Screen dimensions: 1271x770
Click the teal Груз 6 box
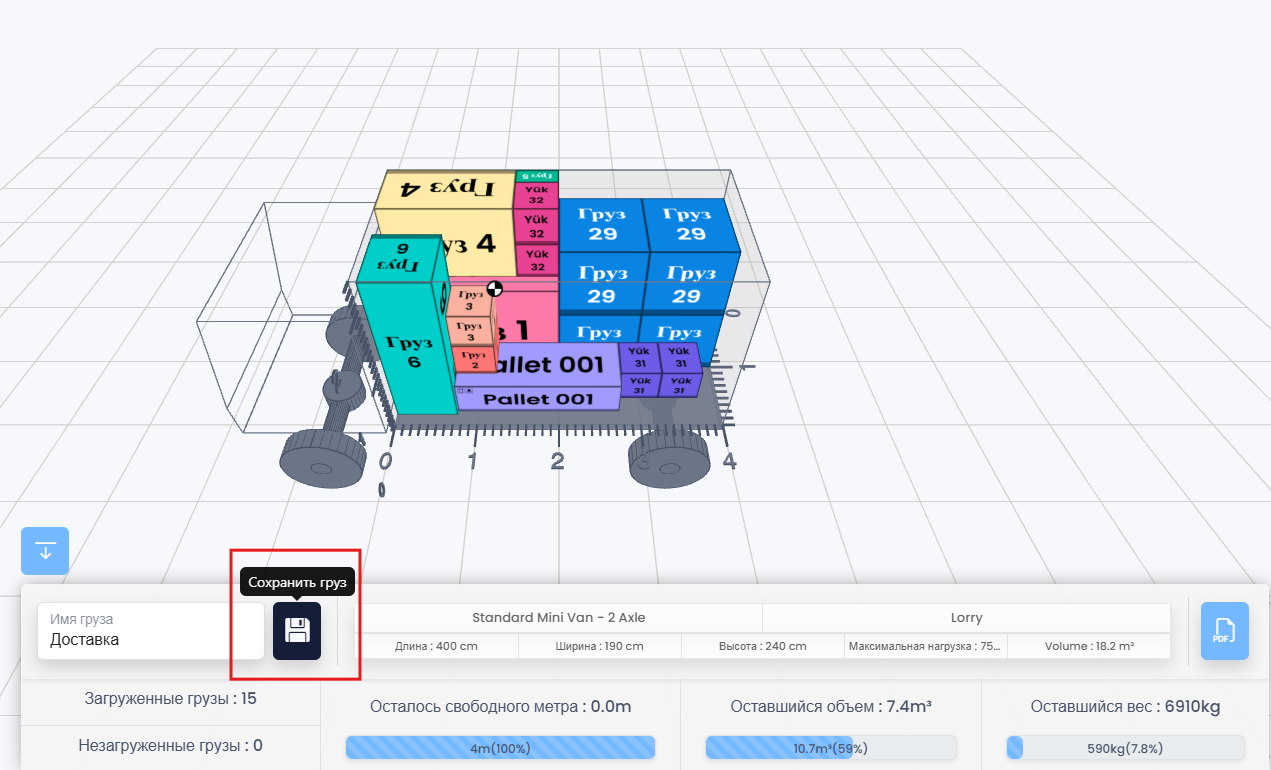point(410,350)
